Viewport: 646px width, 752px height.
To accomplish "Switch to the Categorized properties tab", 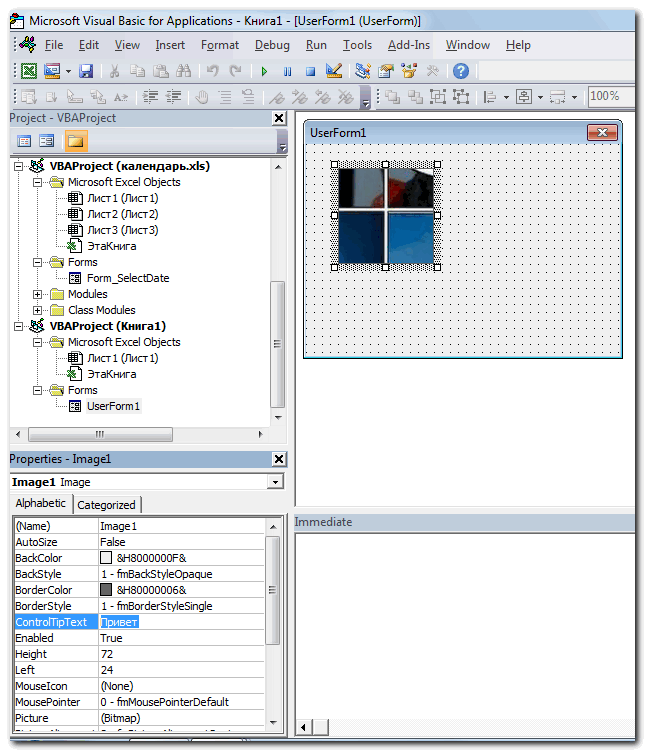I will pyautogui.click(x=108, y=505).
